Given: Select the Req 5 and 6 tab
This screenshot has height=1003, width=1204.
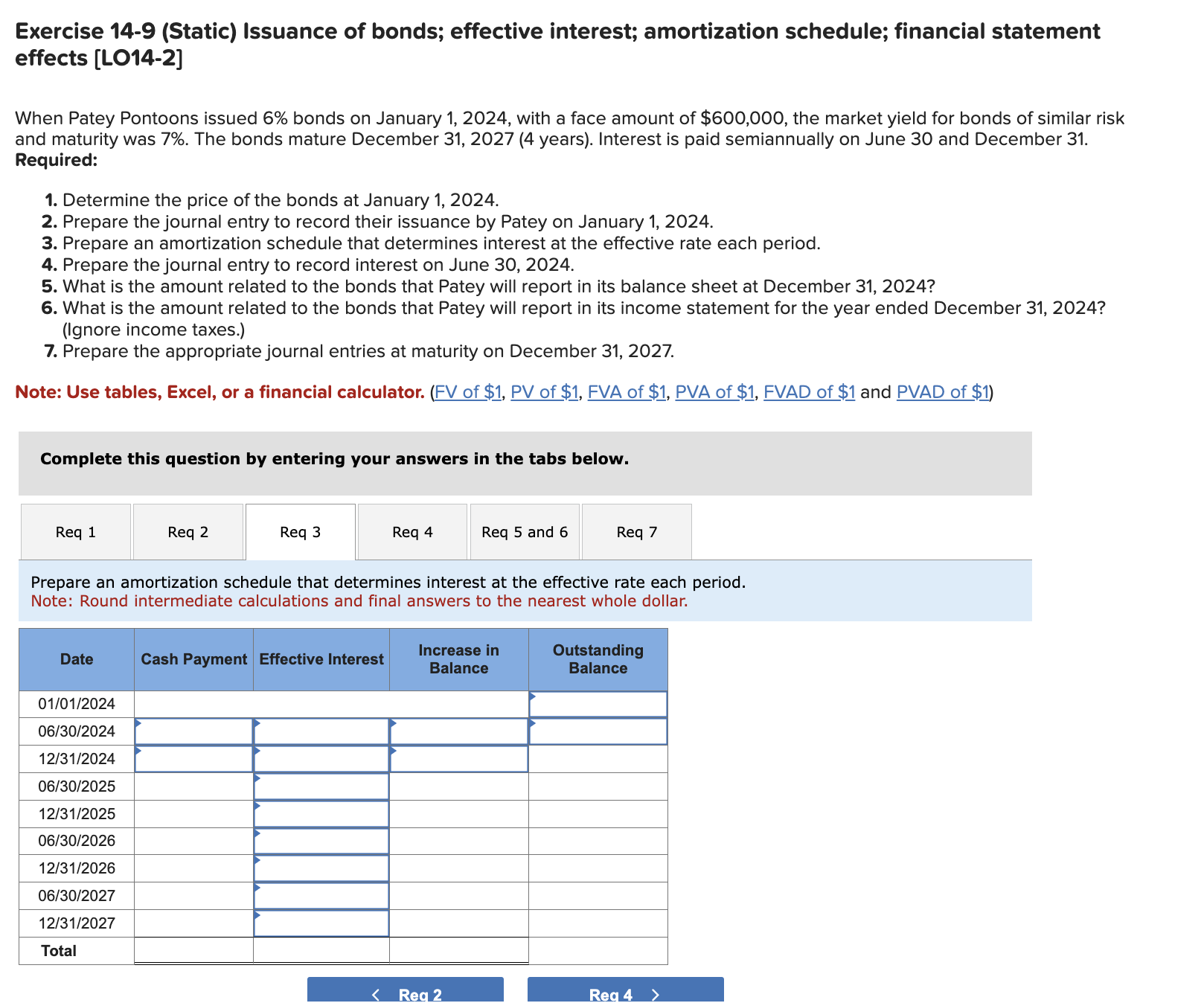Looking at the screenshot, I should (x=524, y=531).
